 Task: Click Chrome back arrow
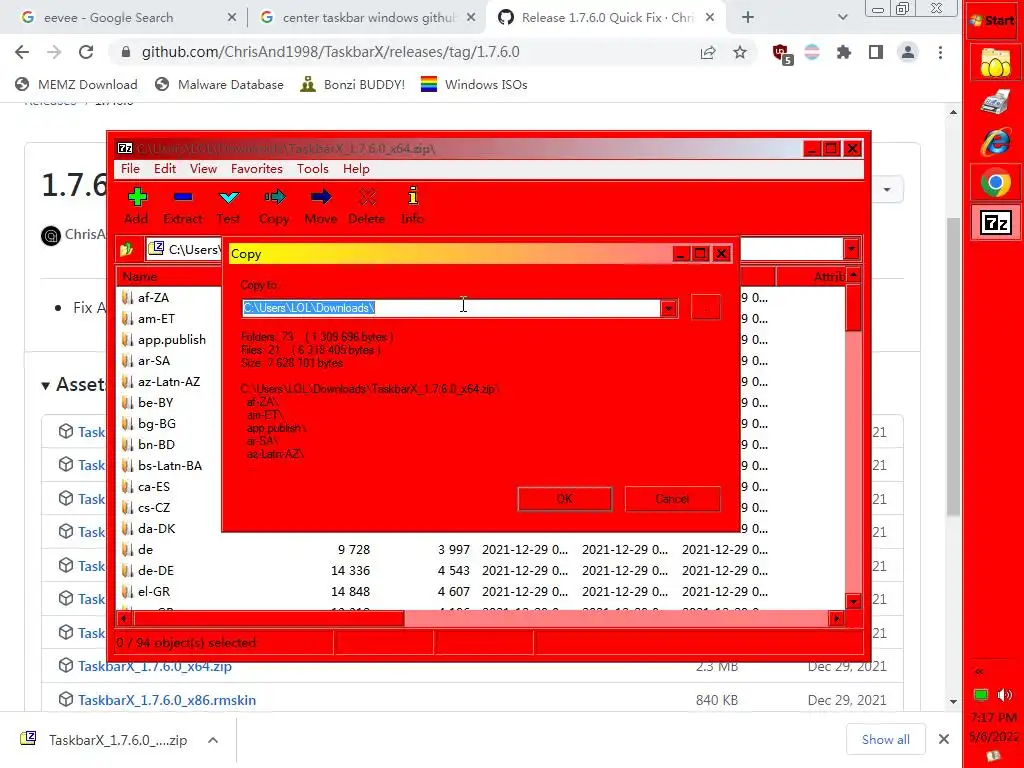pos(22,52)
